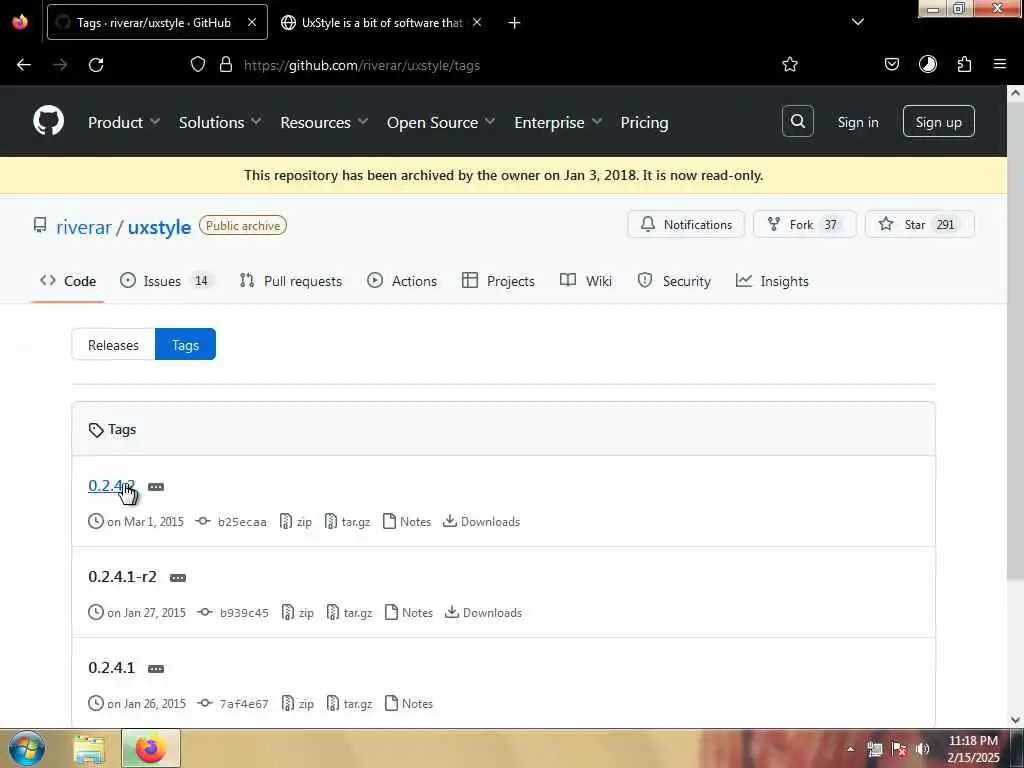Open Windows Explorer from the taskbar

(x=89, y=749)
